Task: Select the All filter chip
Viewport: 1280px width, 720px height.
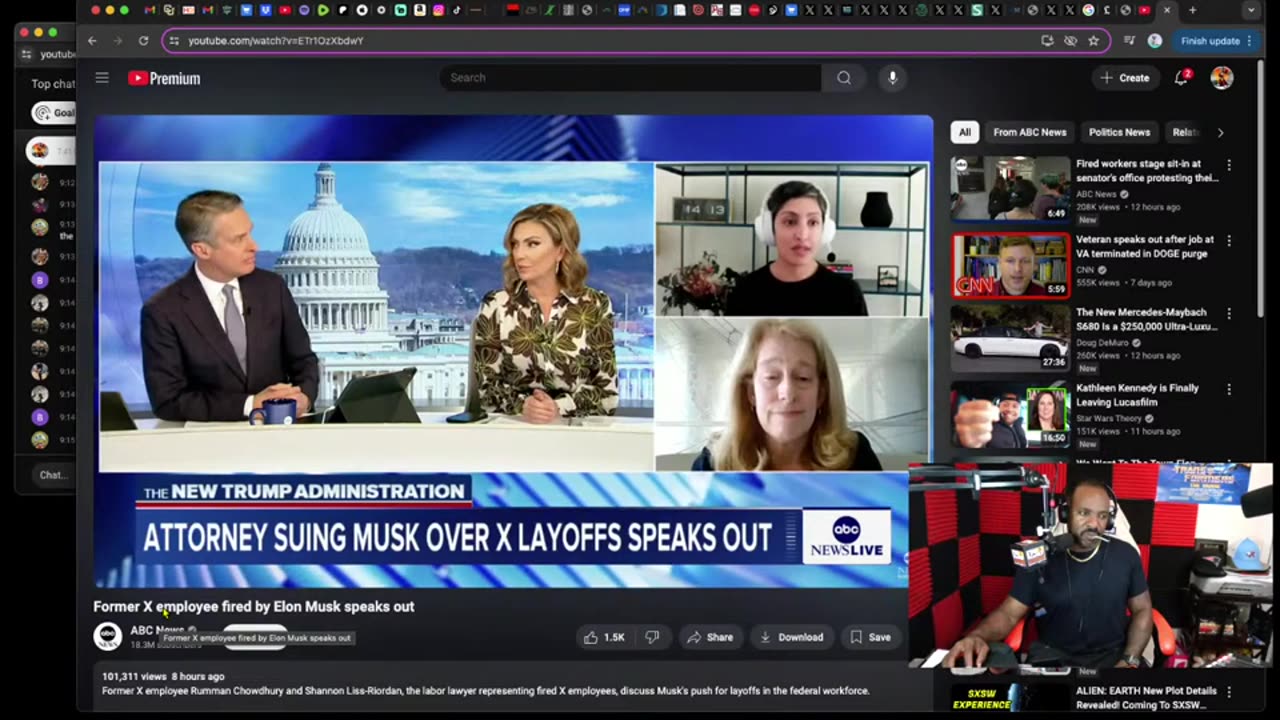Action: (964, 132)
